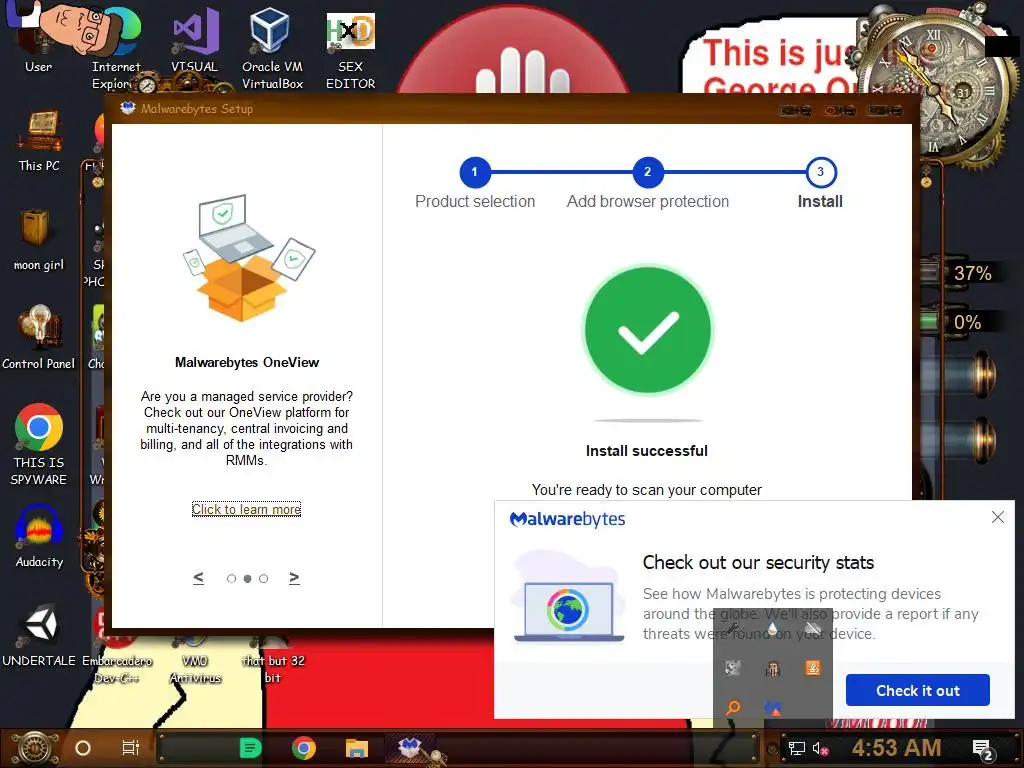
Task: Click the blue 'Check it out' button
Action: [918, 690]
